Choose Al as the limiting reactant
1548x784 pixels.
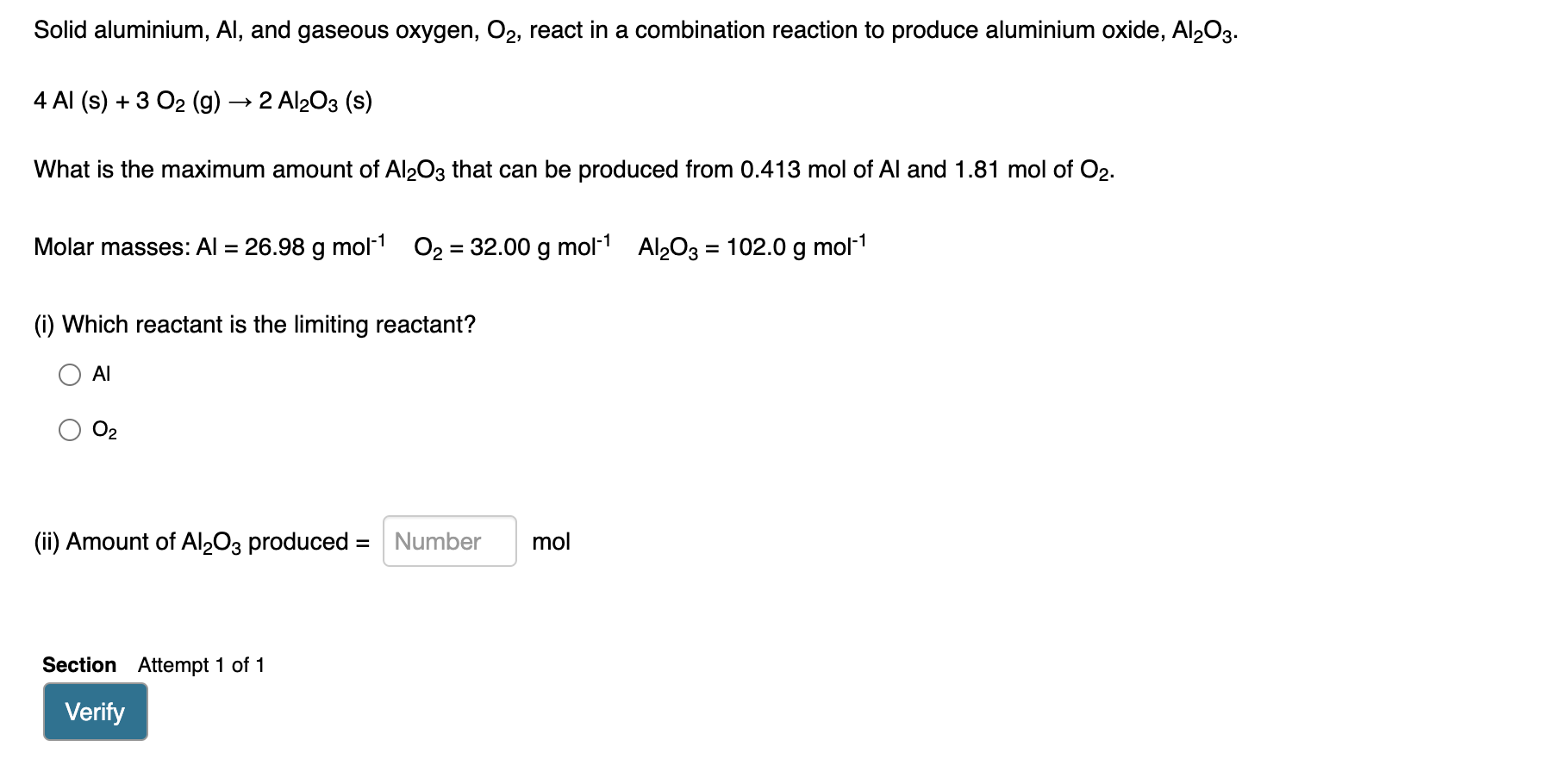[x=70, y=374]
